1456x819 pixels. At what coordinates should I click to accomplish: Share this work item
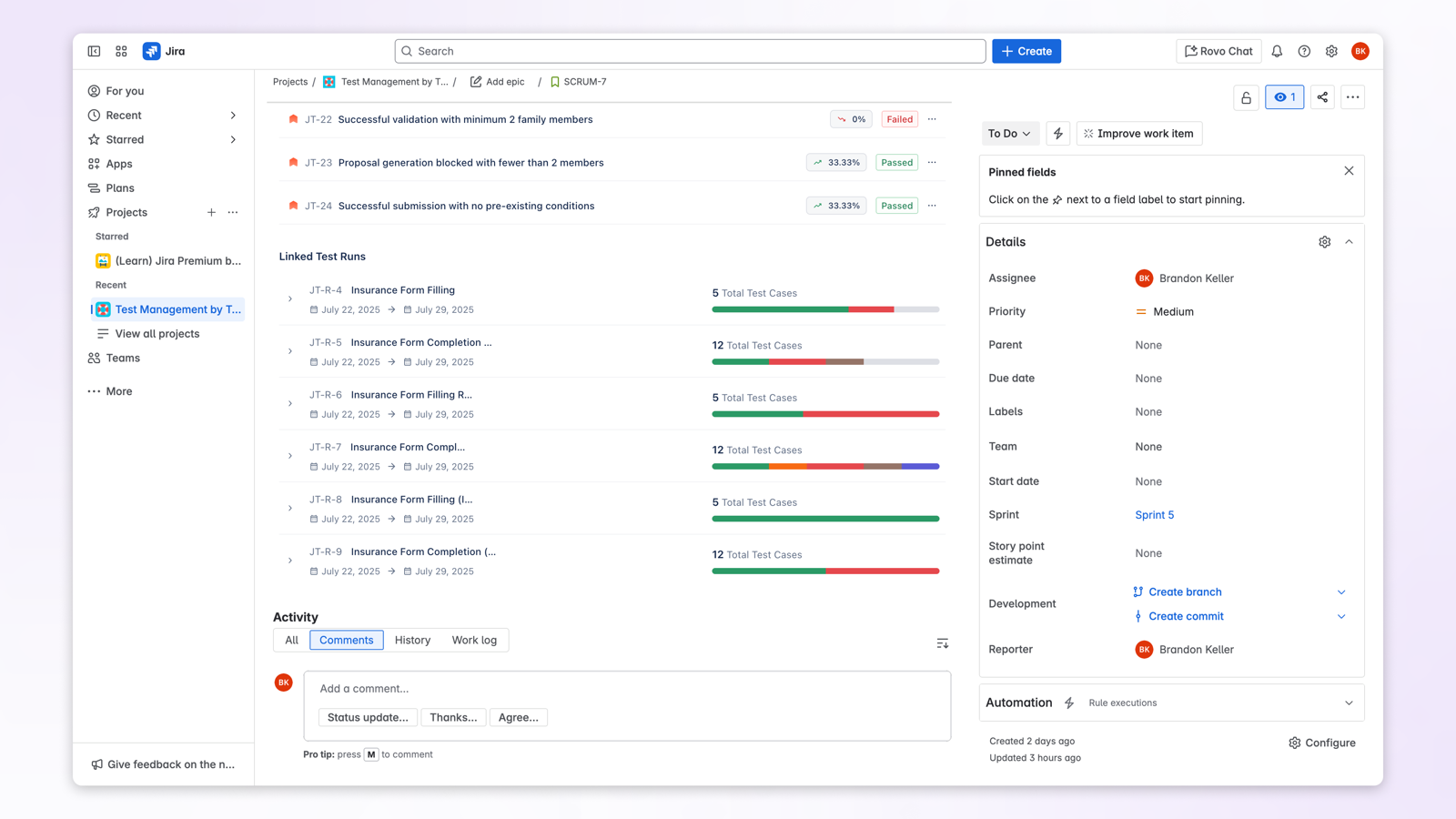(1322, 97)
